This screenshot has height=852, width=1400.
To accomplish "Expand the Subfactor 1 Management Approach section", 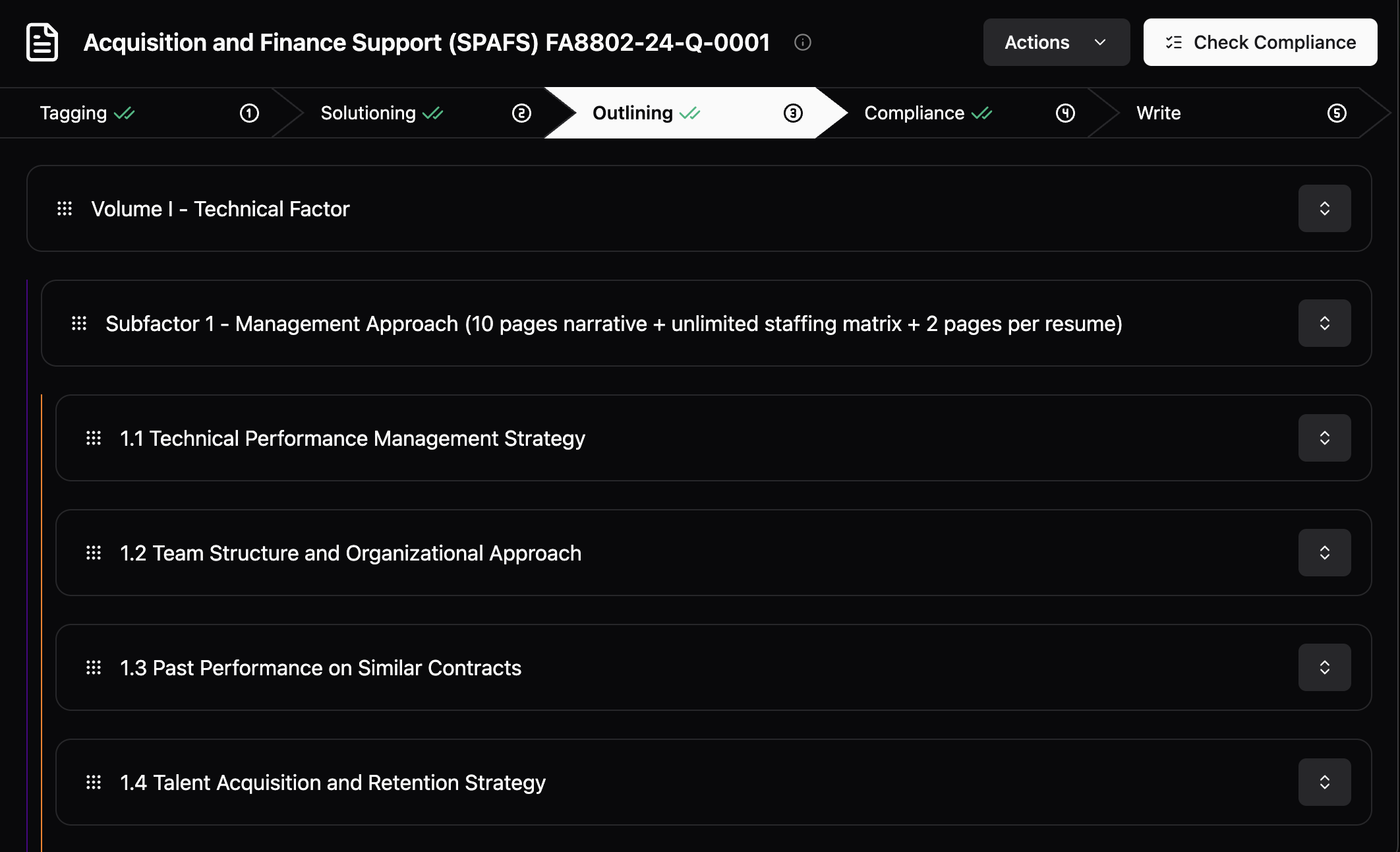I will click(x=1324, y=323).
